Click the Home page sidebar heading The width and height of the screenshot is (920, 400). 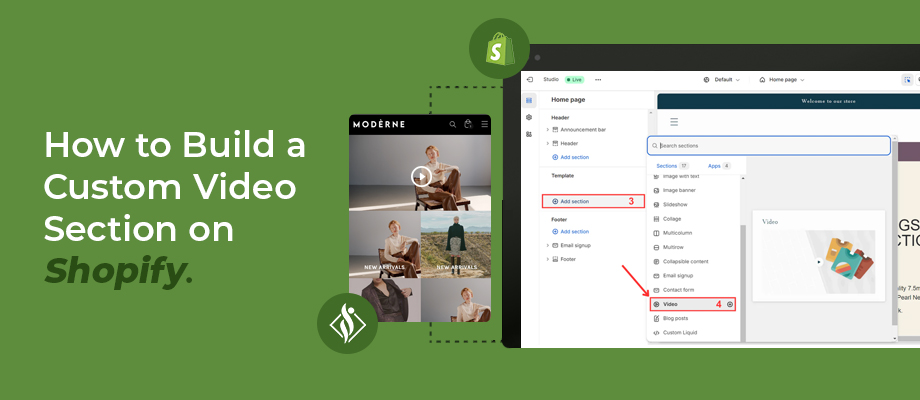[x=568, y=100]
